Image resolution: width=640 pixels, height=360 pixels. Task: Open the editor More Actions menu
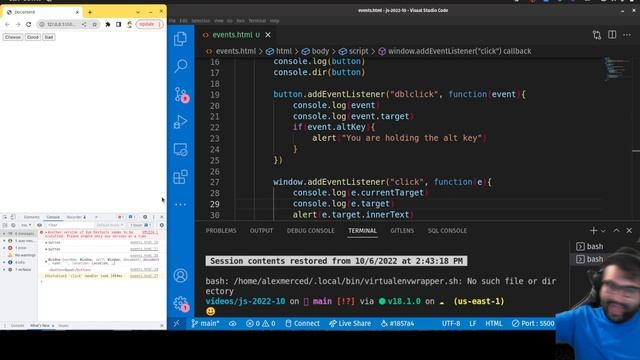pos(627,35)
